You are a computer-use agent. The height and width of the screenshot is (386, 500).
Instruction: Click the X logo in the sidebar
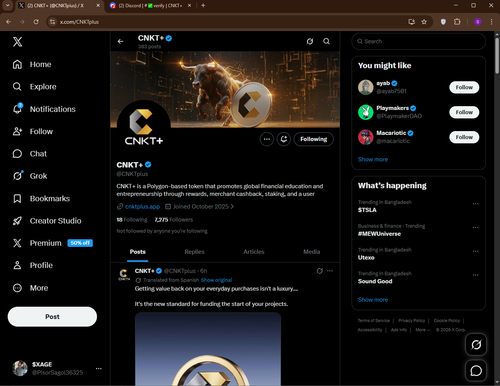point(17,42)
